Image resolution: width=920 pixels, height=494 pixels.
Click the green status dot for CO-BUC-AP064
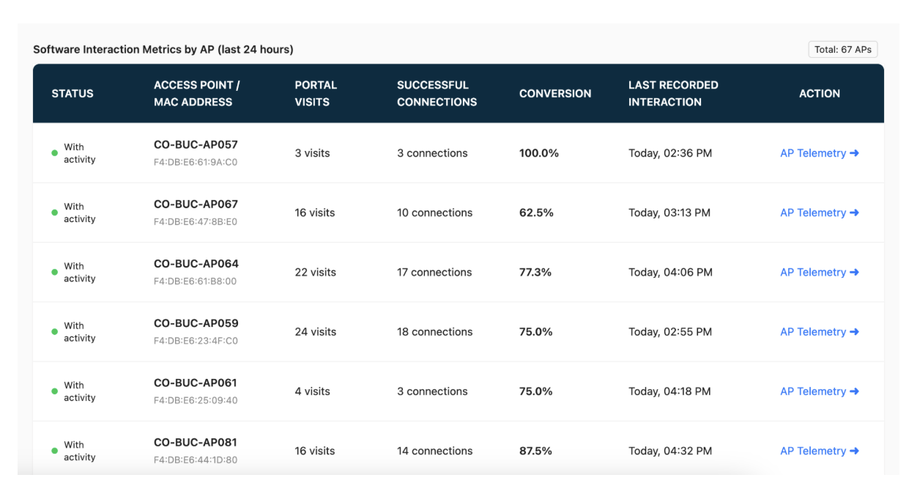pos(55,272)
